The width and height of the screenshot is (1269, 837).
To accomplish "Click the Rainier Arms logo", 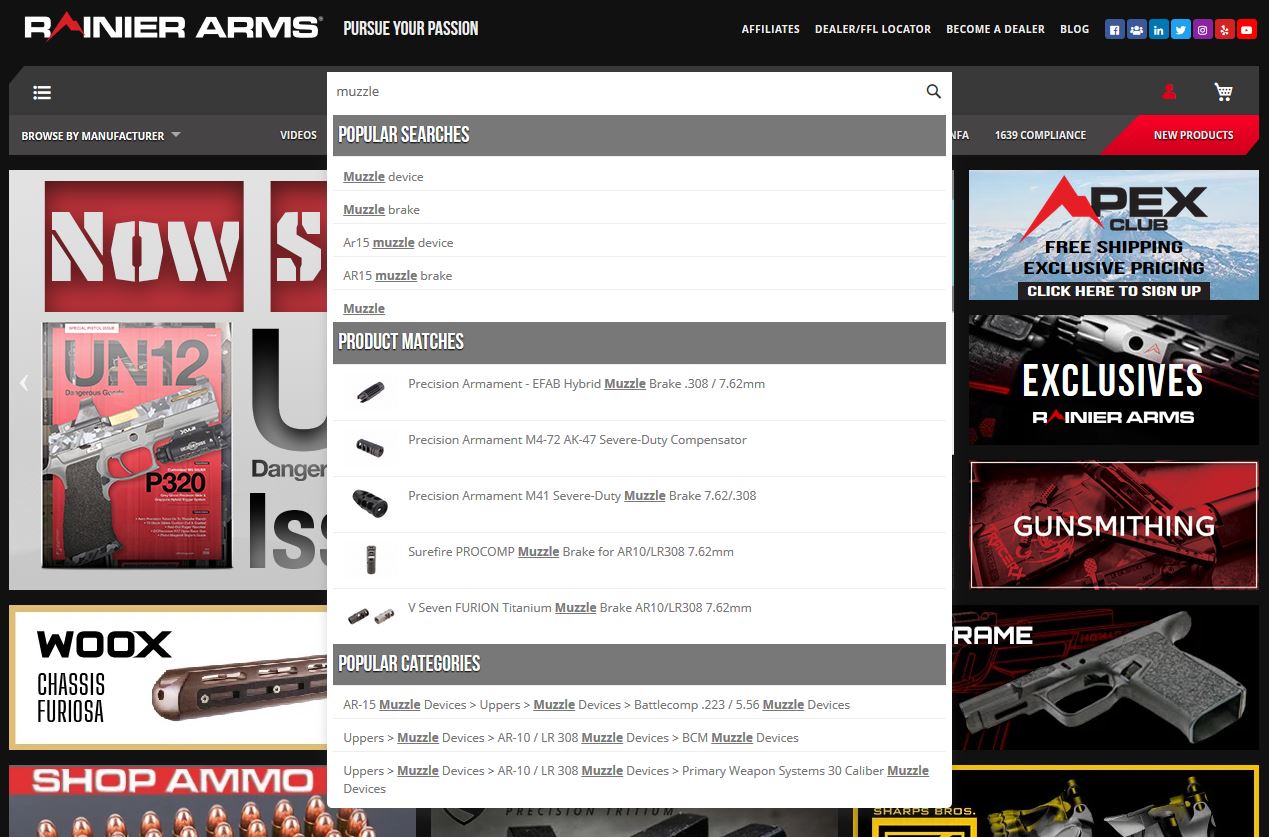I will [173, 28].
